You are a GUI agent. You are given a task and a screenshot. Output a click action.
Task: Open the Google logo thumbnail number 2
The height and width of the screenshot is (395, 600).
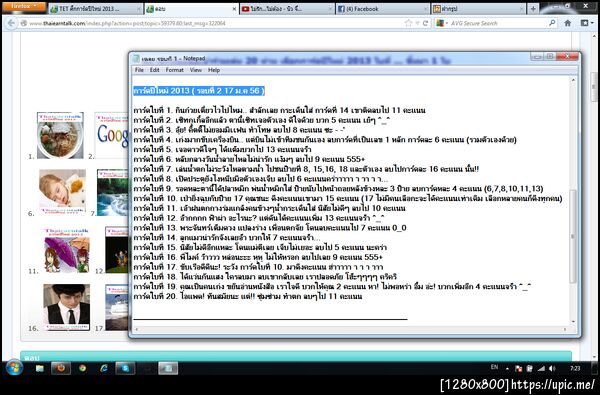(111, 135)
